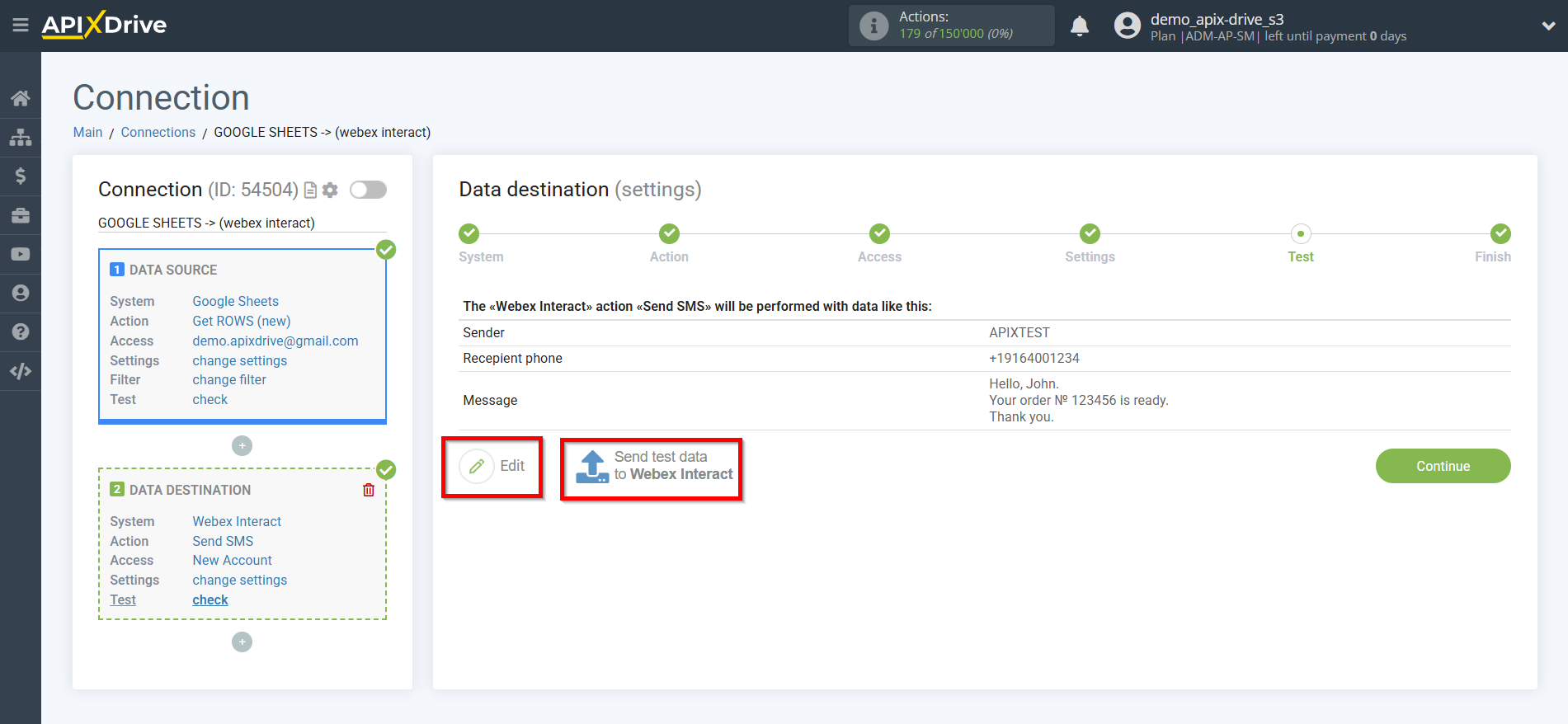Open the briefcase sidebar icon
Screen dimensions: 1568x724
click(21, 215)
